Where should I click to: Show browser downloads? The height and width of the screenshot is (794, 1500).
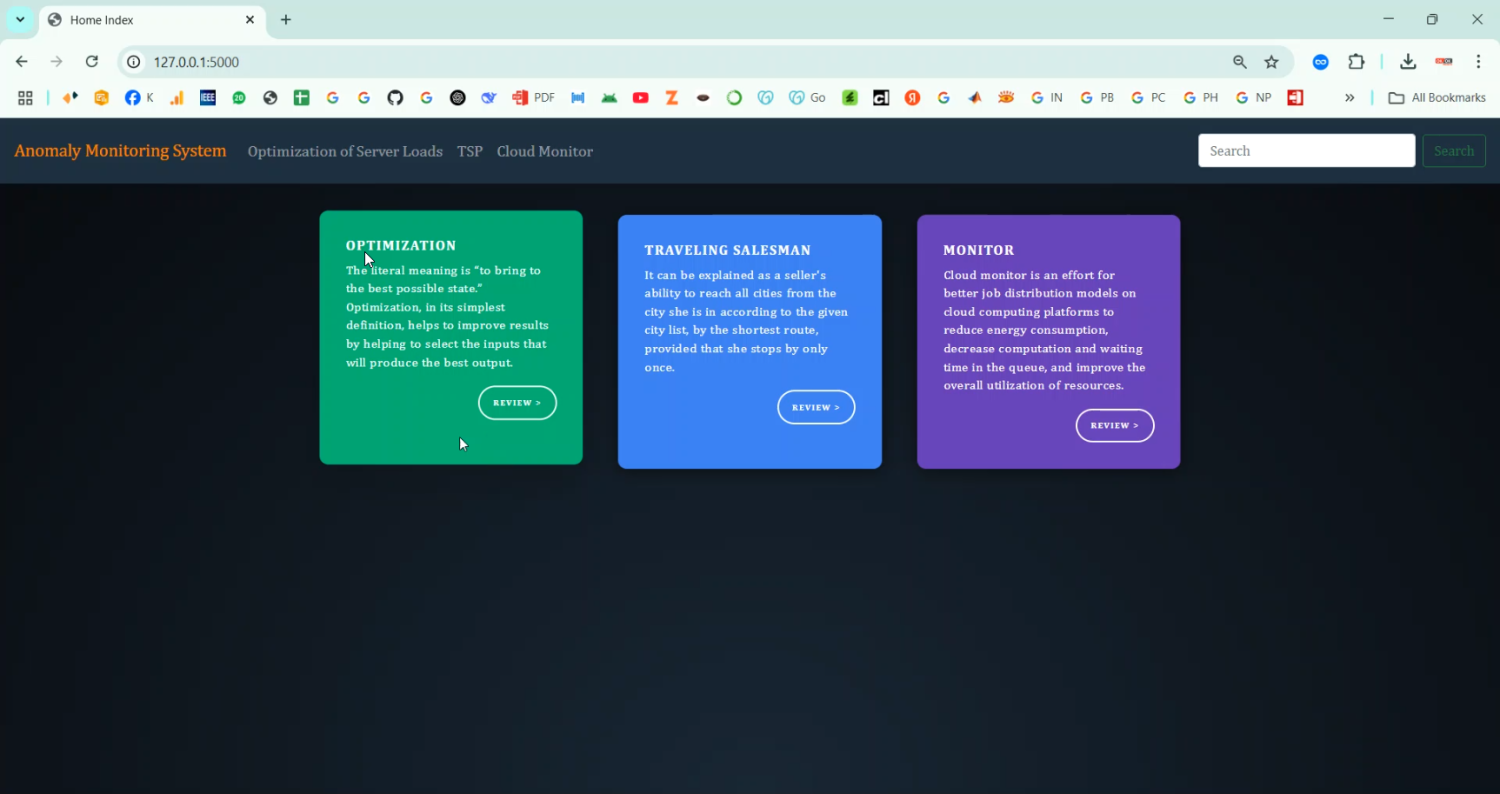click(1408, 62)
